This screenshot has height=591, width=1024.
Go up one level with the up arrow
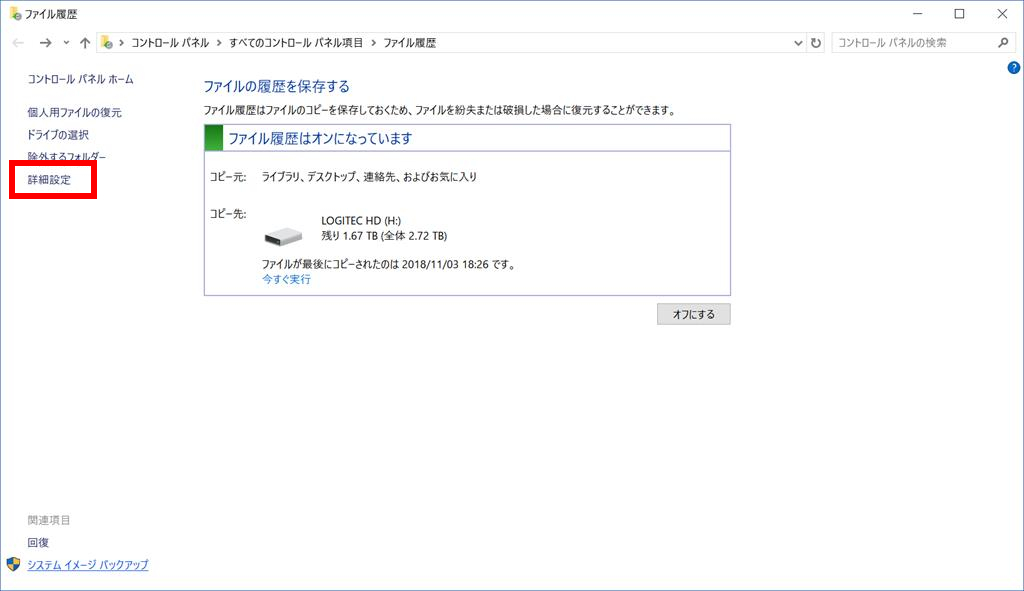click(x=85, y=43)
